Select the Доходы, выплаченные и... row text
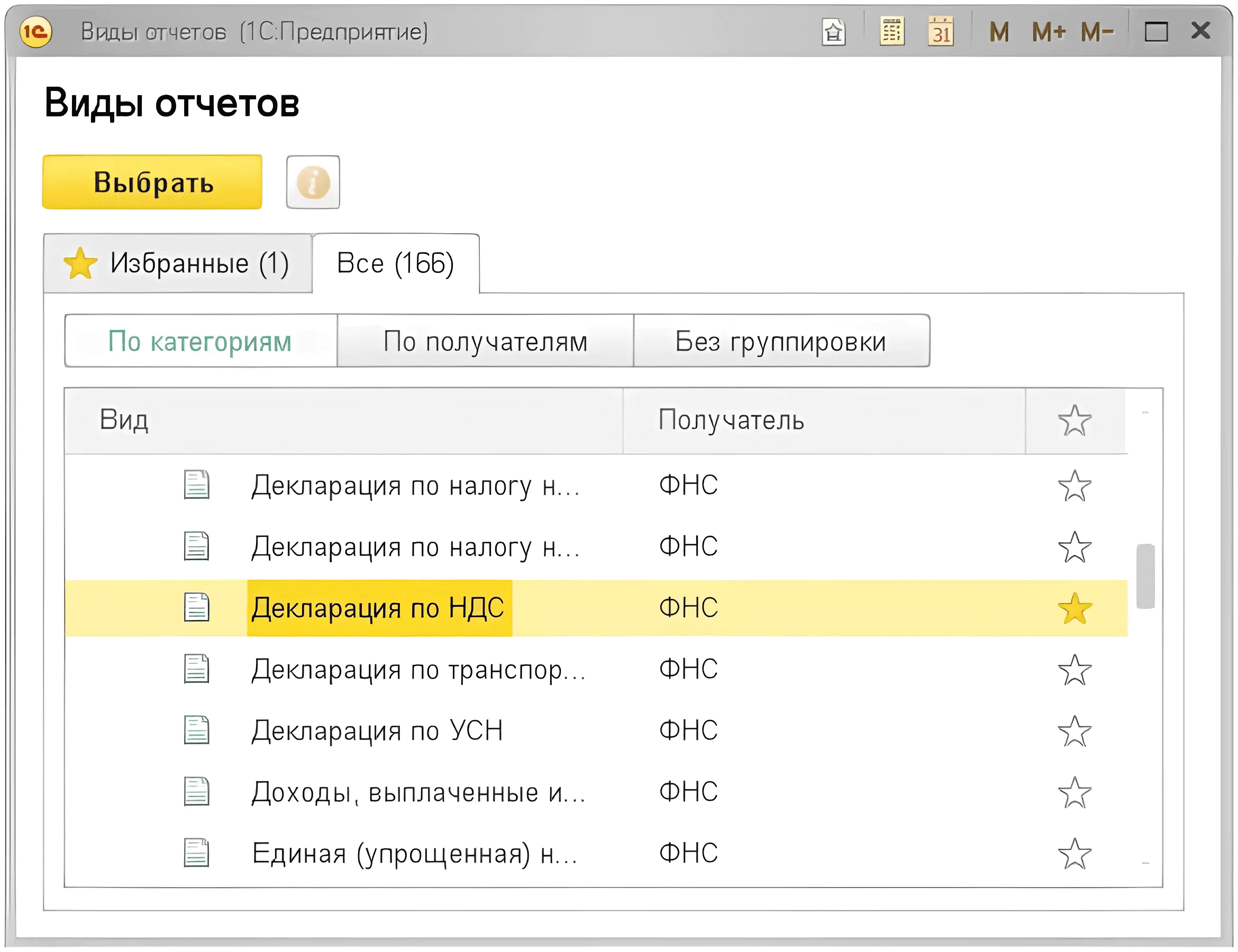Viewport: 1238px width, 952px height. pos(418,792)
